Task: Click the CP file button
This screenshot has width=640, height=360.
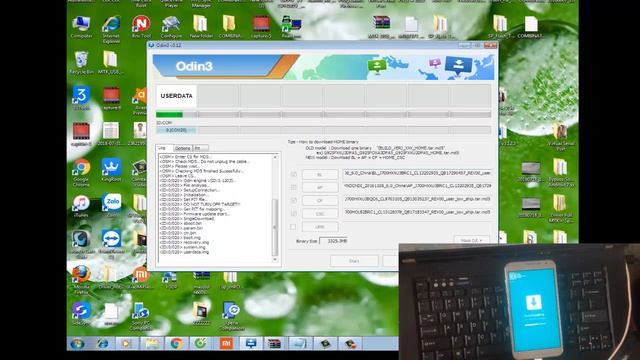Action: click(320, 200)
